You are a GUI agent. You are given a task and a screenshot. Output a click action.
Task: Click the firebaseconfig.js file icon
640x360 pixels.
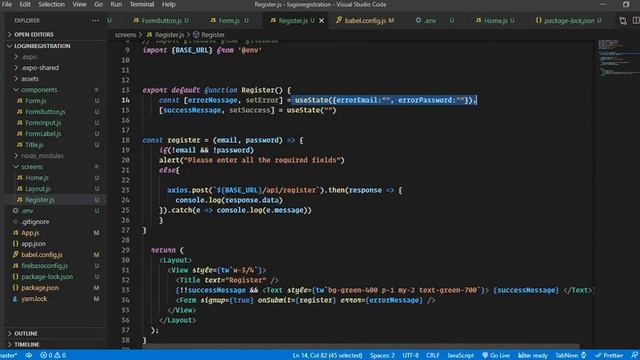click(x=16, y=266)
